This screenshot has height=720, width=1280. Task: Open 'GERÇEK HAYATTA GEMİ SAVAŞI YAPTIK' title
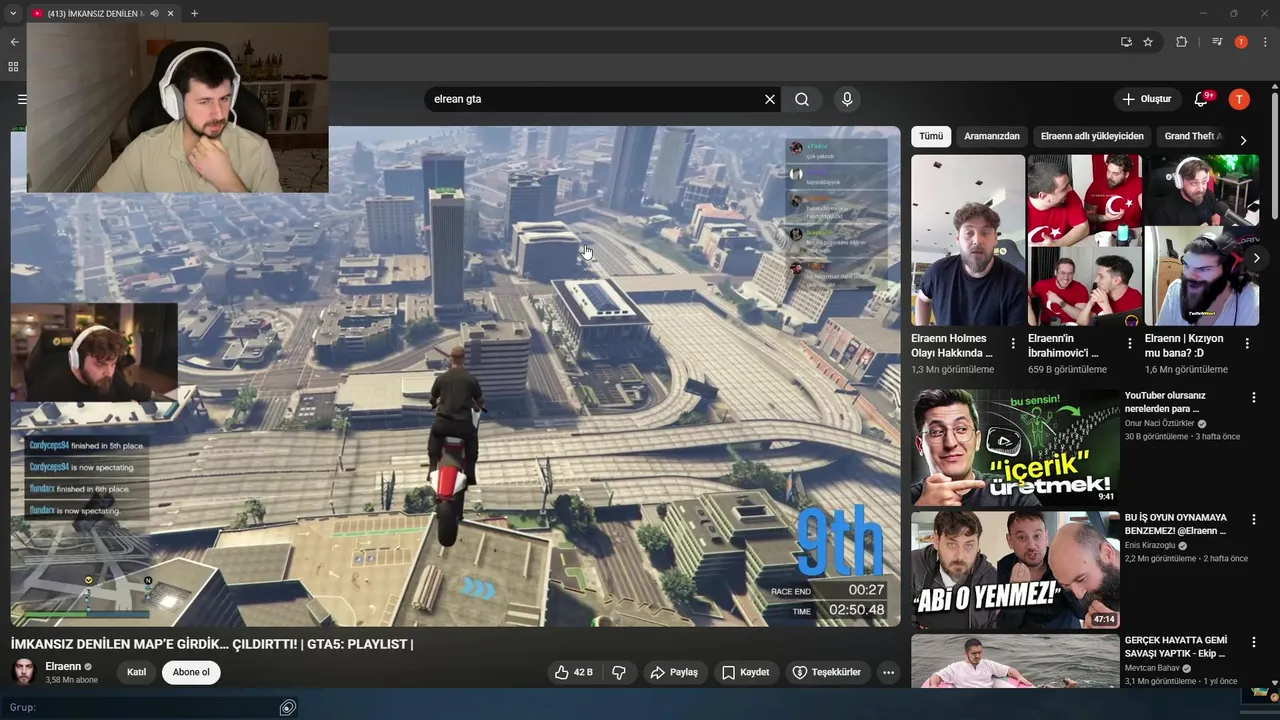coord(1176,646)
